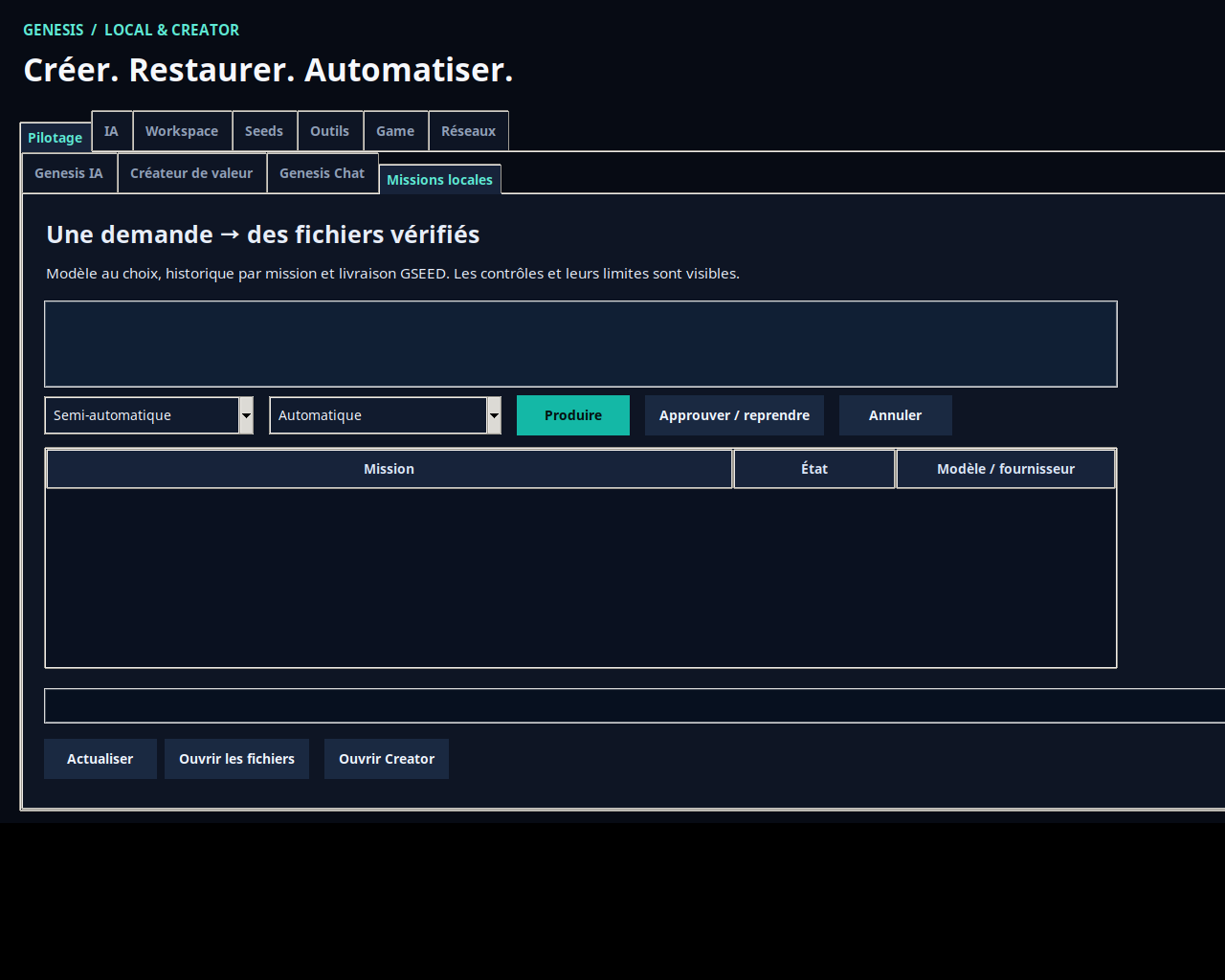This screenshot has height=980, width=1225.
Task: Open the IA tab
Action: coord(112,131)
